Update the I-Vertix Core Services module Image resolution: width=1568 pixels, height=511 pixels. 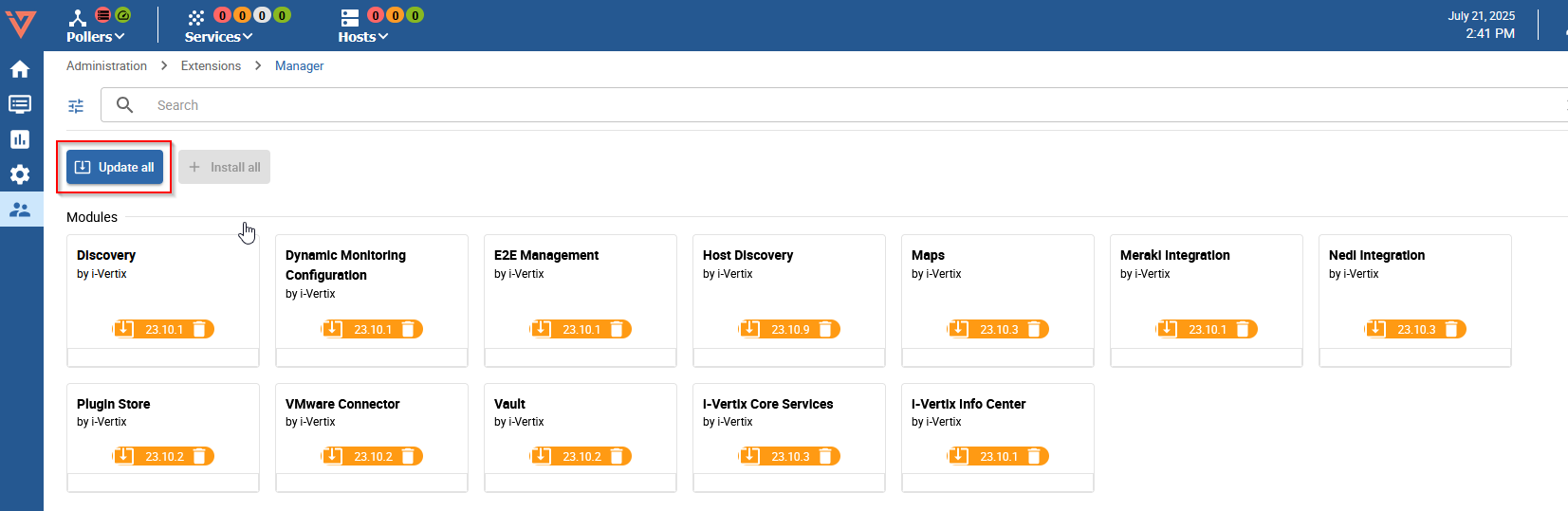pos(750,456)
